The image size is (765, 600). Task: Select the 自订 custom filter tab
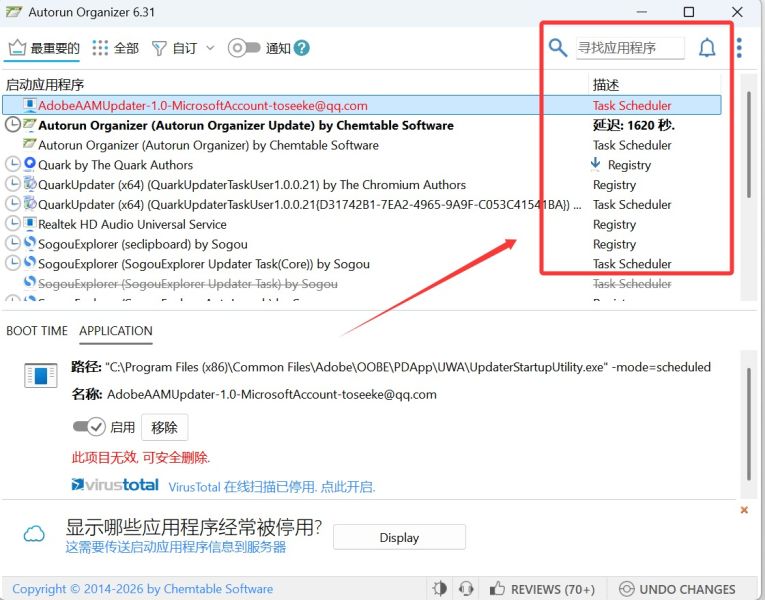(174, 48)
